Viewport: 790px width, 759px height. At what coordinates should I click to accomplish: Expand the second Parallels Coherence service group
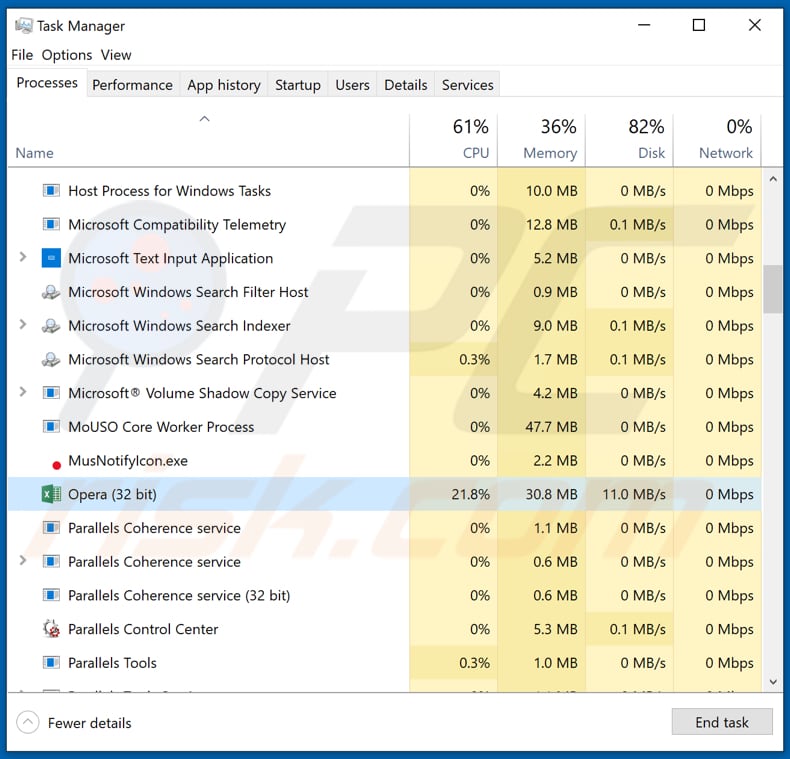pyautogui.click(x=23, y=560)
